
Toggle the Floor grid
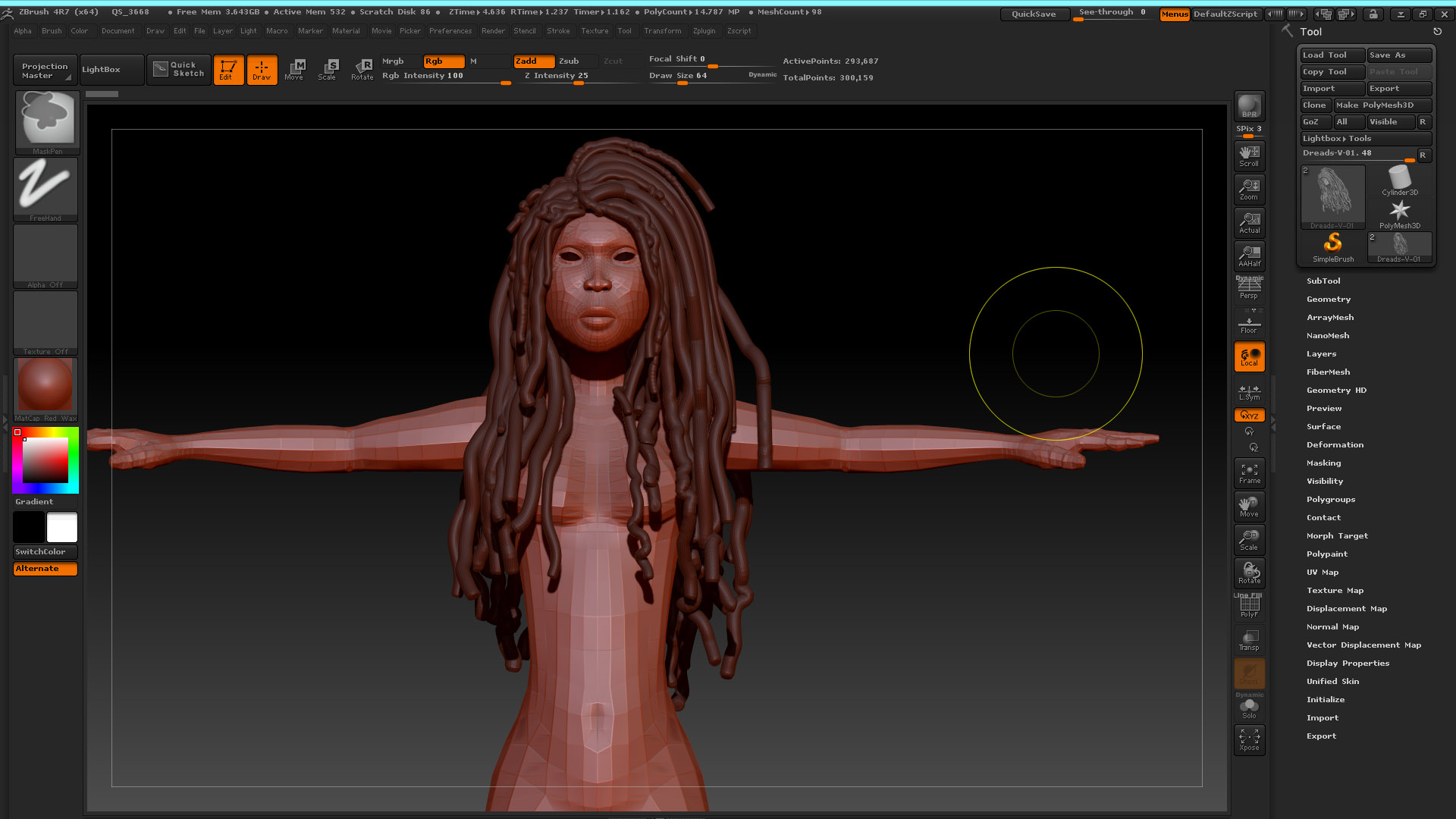tap(1249, 322)
